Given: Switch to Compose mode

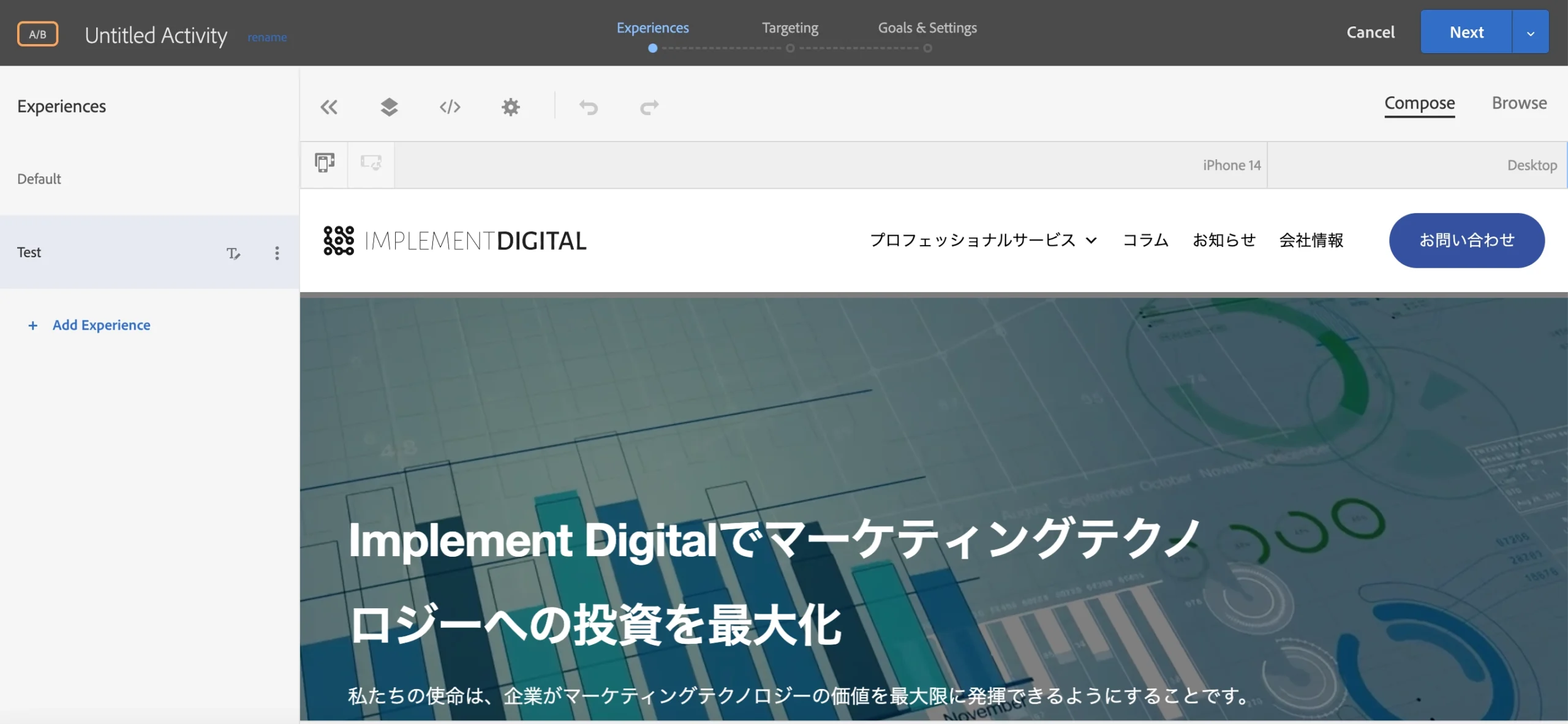Looking at the screenshot, I should pyautogui.click(x=1419, y=103).
